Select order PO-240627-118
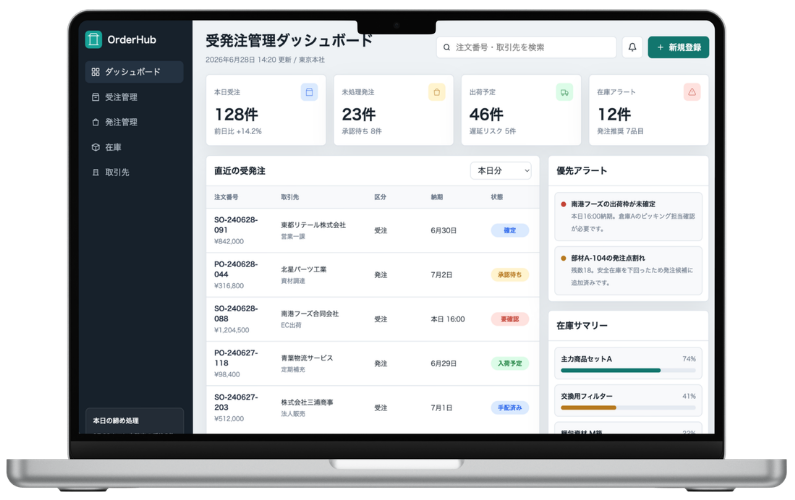 click(x=236, y=358)
